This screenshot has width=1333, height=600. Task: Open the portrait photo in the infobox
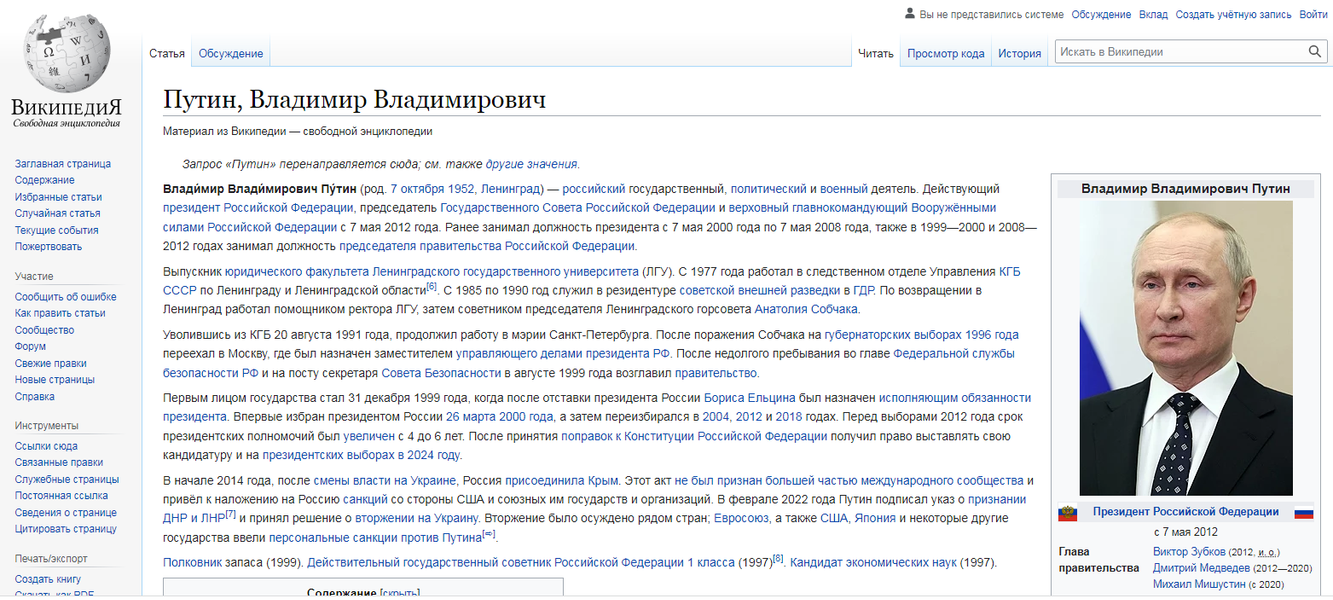(1186, 348)
